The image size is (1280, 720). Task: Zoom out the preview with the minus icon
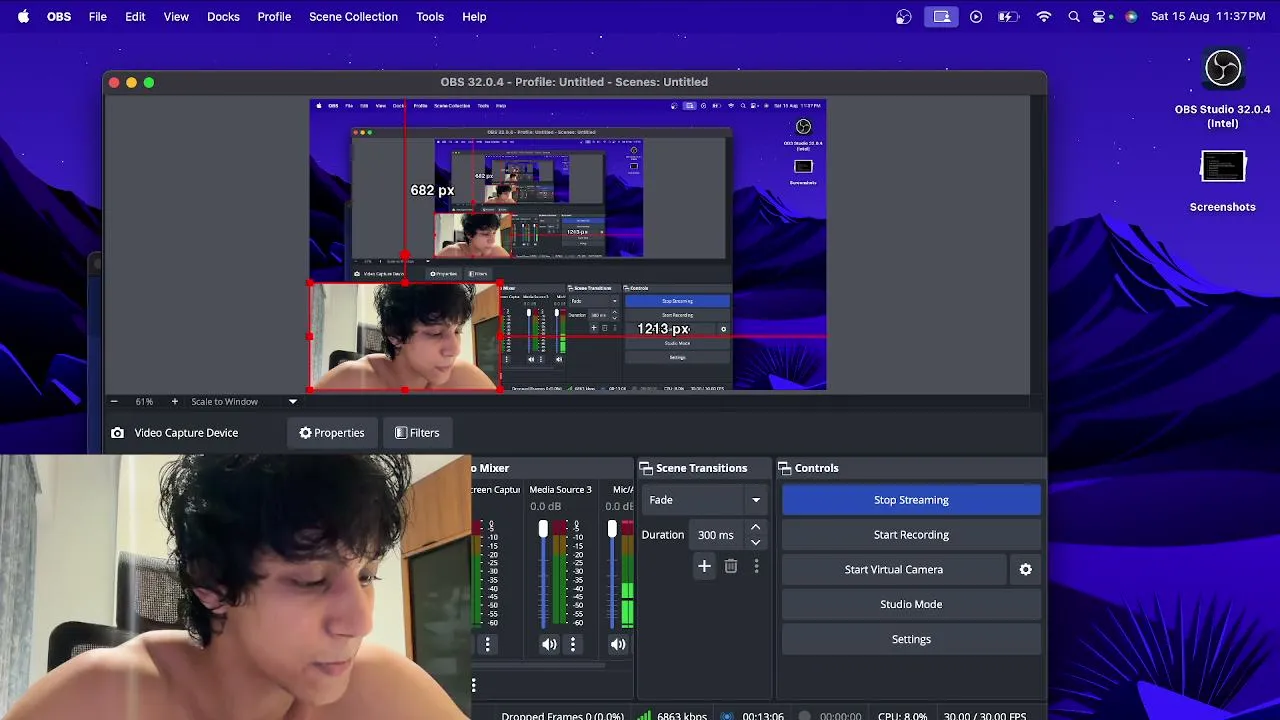(x=114, y=401)
